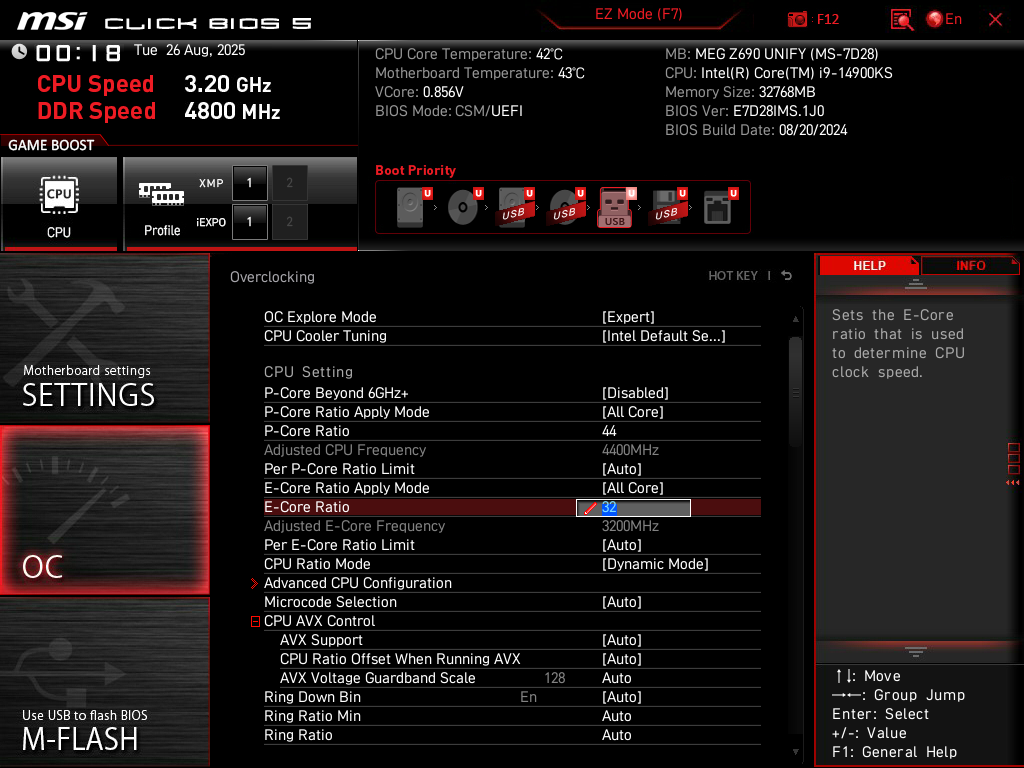Take a screenshot with the F12 camera icon
The width and height of the screenshot is (1024, 768).
[x=797, y=20]
